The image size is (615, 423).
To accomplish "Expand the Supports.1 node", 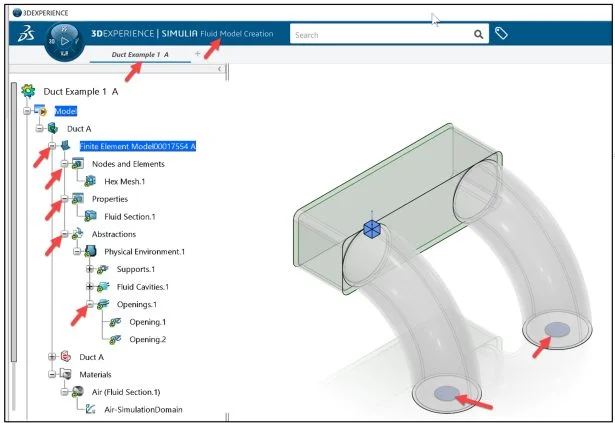I will (90, 269).
